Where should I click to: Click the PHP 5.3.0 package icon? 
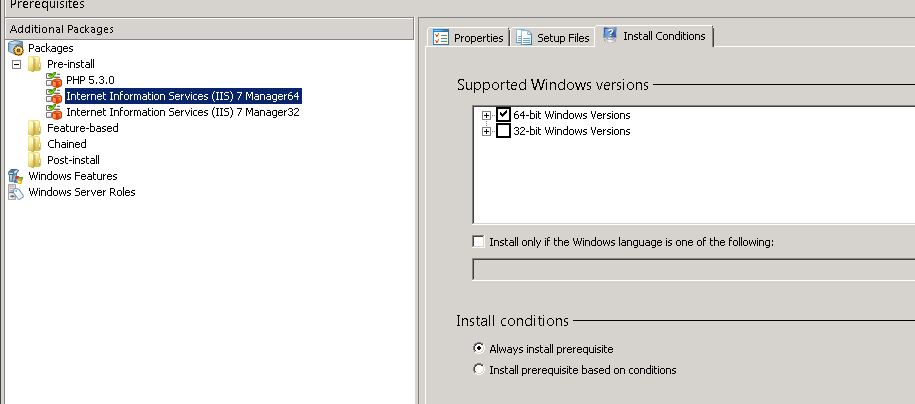tap(54, 80)
